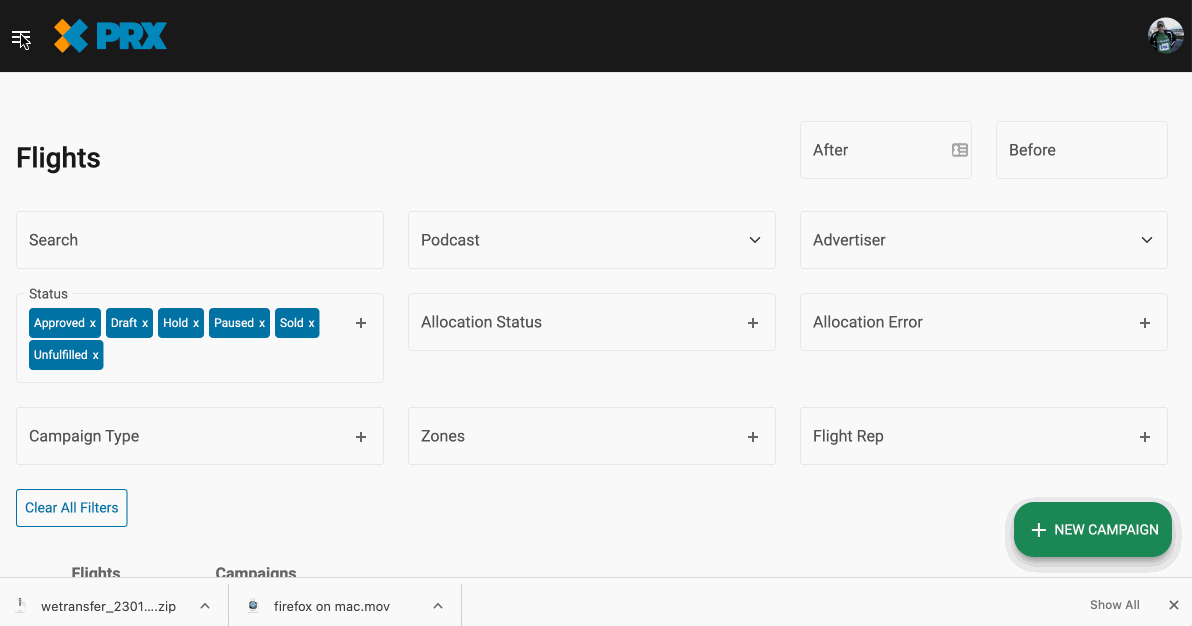Remove the Sold status chip
The image size is (1192, 626).
(x=311, y=323)
